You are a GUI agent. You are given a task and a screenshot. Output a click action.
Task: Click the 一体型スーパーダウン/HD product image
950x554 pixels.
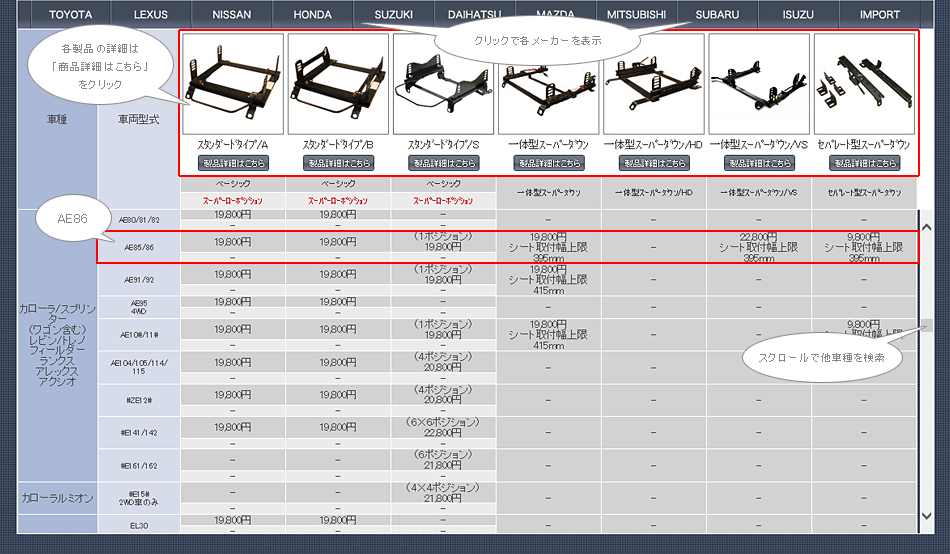[x=654, y=84]
